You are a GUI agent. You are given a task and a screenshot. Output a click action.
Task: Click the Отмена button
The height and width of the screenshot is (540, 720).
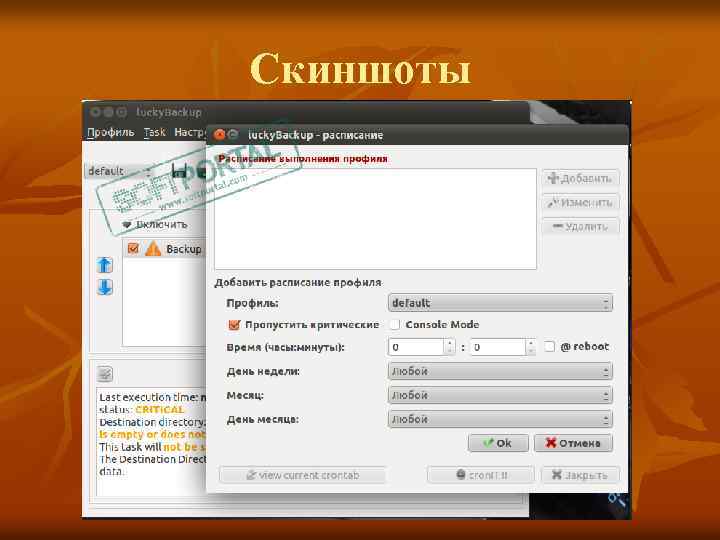coord(573,443)
